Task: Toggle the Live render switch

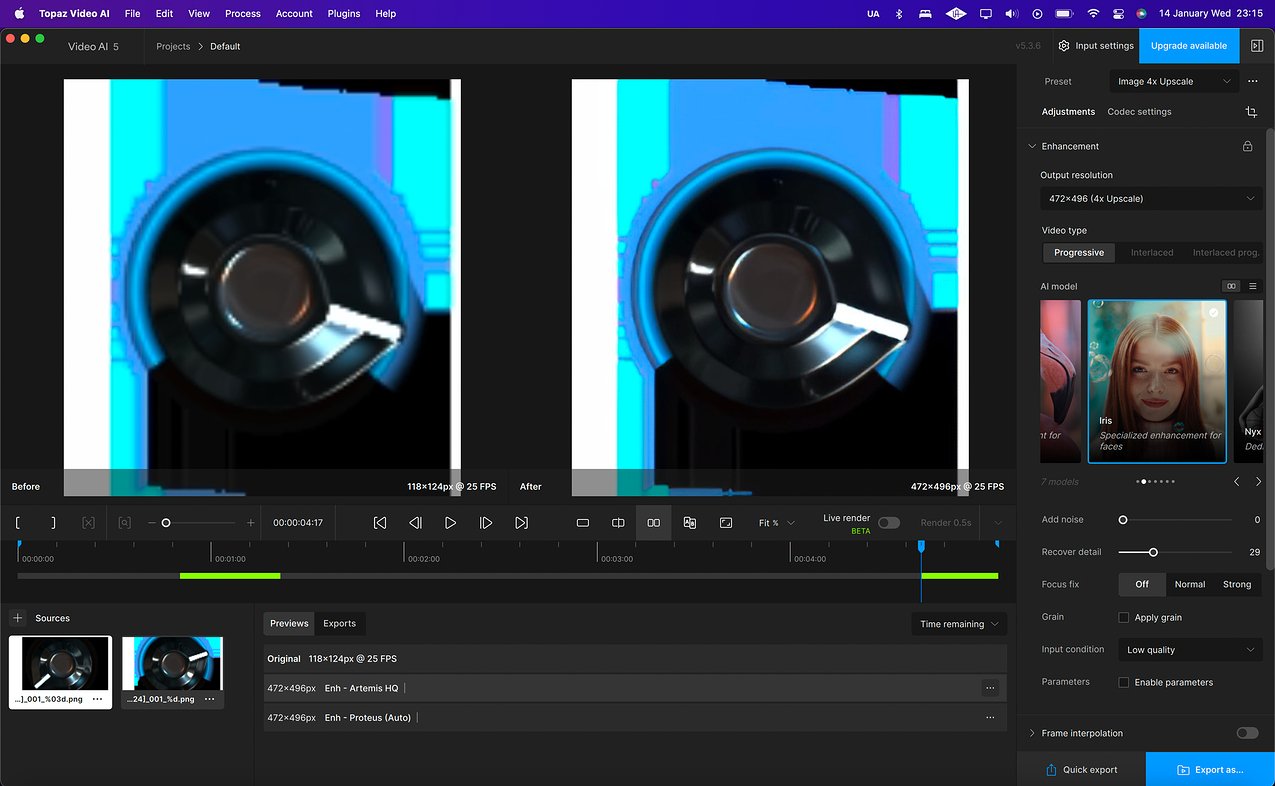Action: (x=888, y=523)
